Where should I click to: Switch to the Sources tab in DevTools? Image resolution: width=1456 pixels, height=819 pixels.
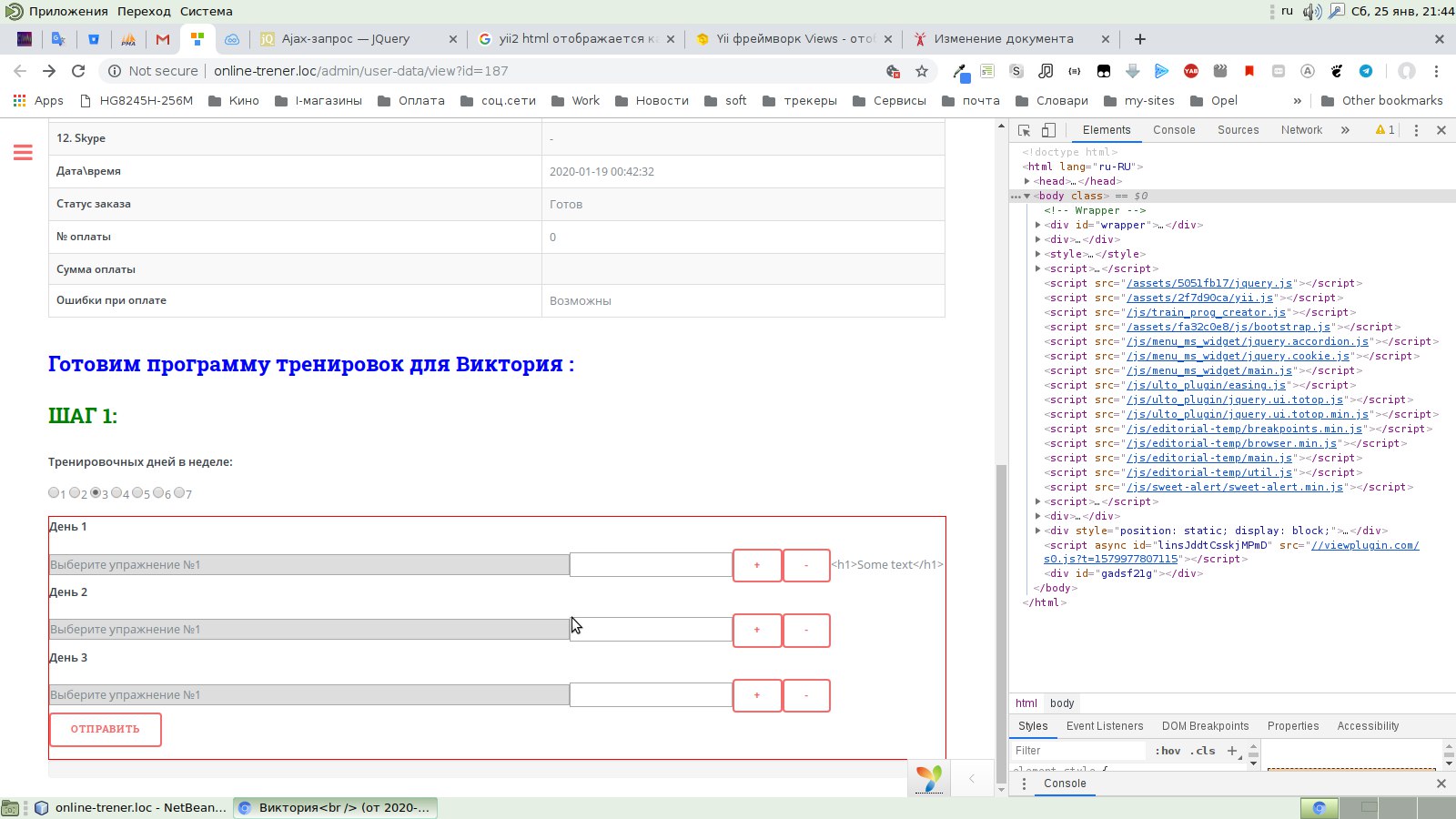[x=1239, y=130]
